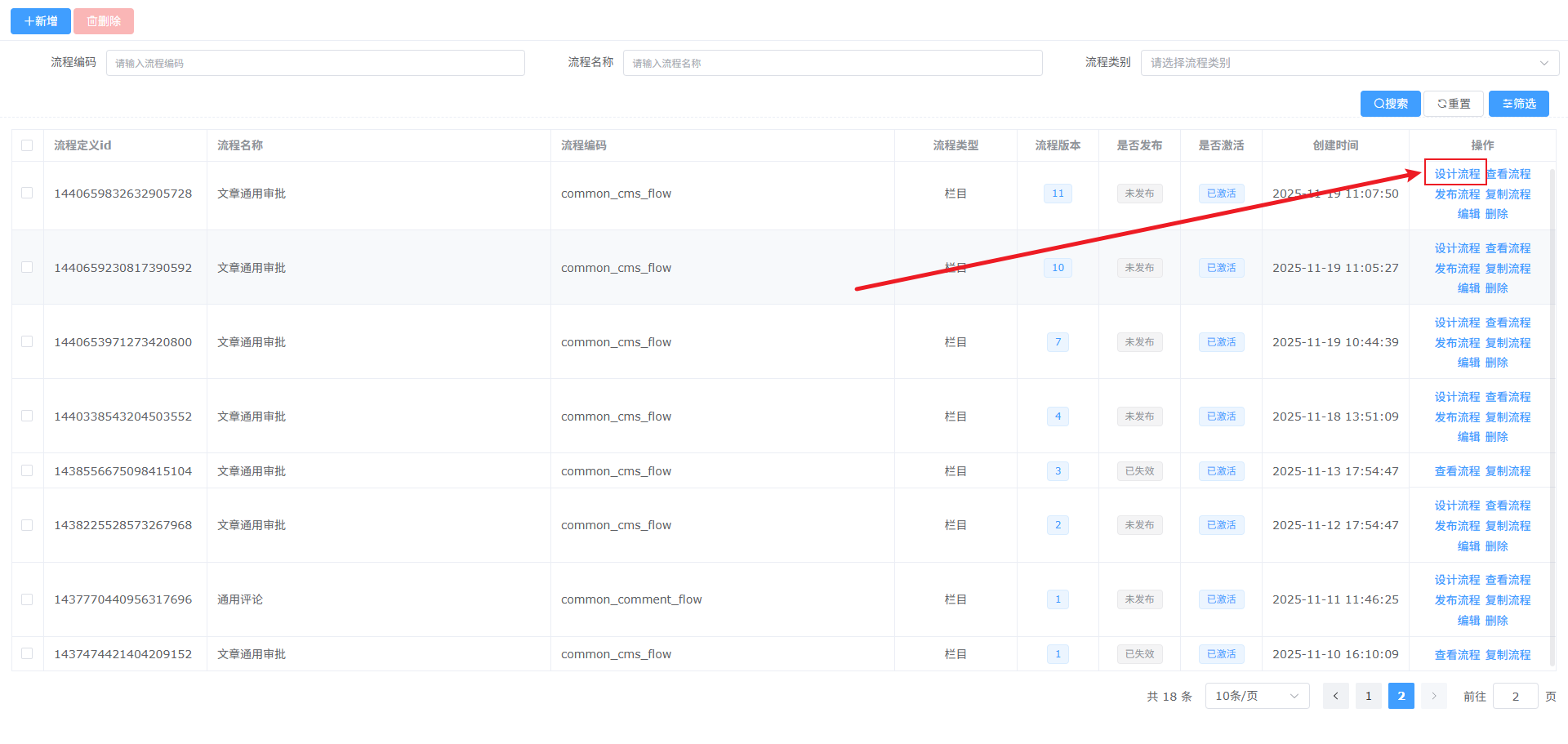
Task: Select checkbox for 通用评论 row
Action: (x=27, y=599)
